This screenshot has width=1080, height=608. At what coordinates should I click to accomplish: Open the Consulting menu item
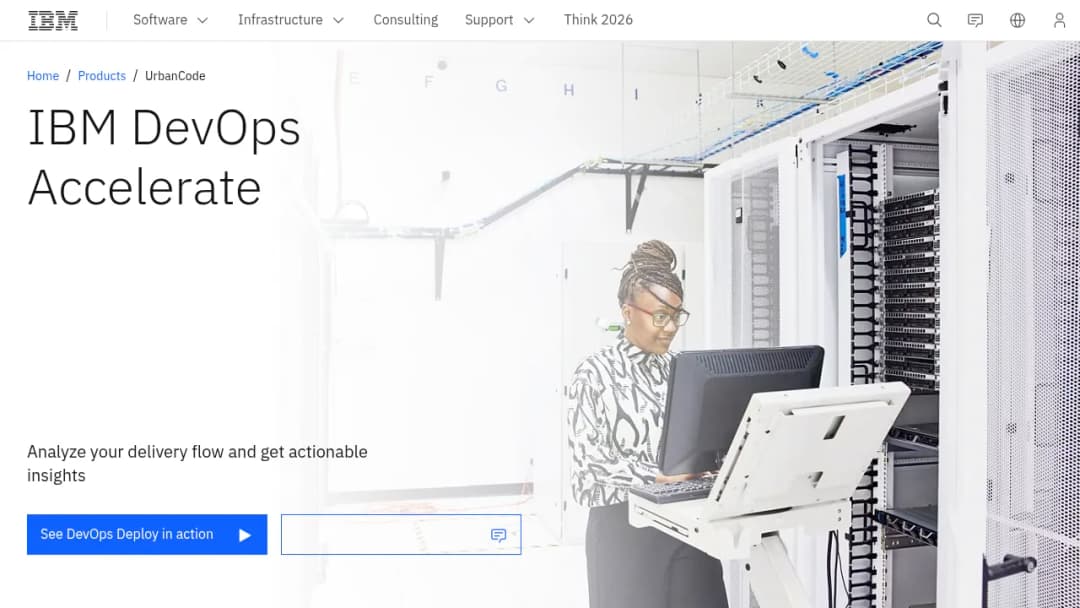click(406, 20)
